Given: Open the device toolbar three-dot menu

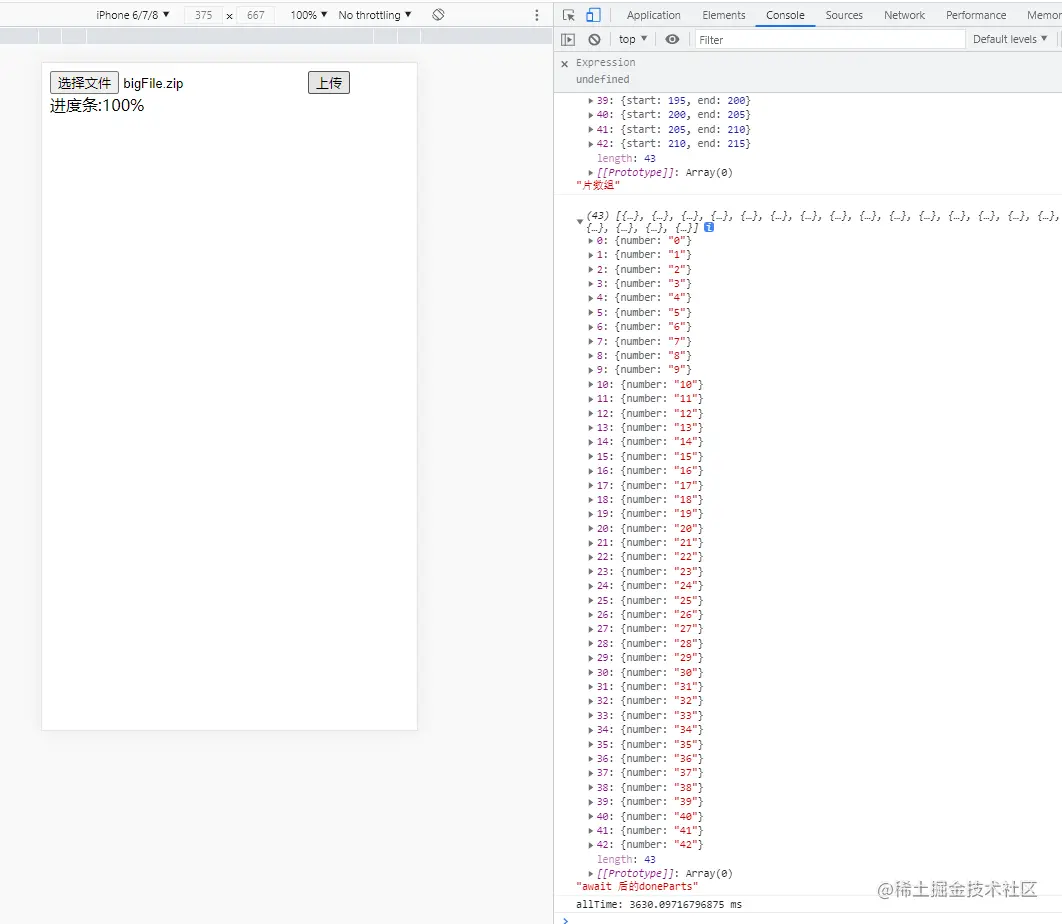Looking at the screenshot, I should tap(536, 15).
